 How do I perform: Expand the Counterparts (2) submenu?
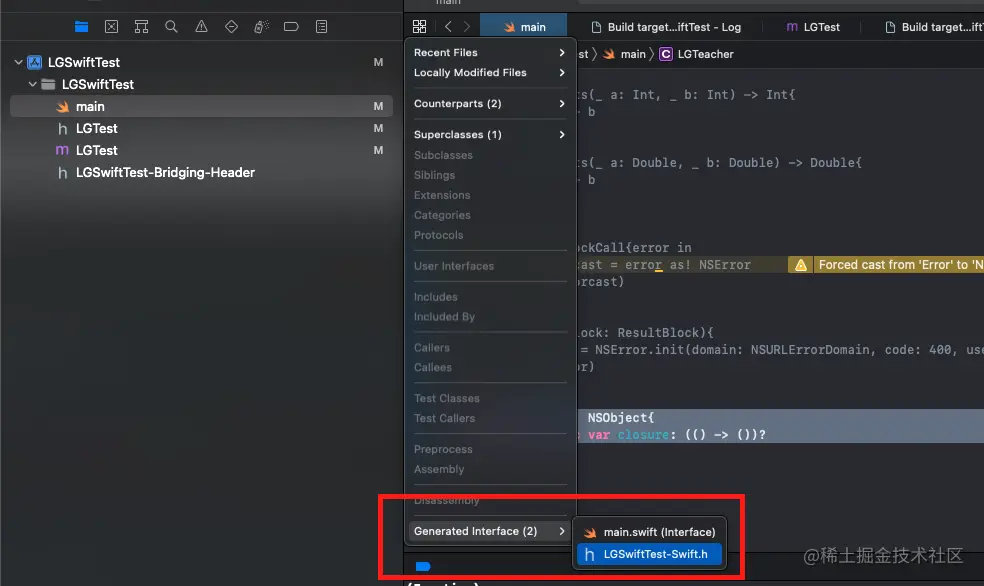click(489, 104)
